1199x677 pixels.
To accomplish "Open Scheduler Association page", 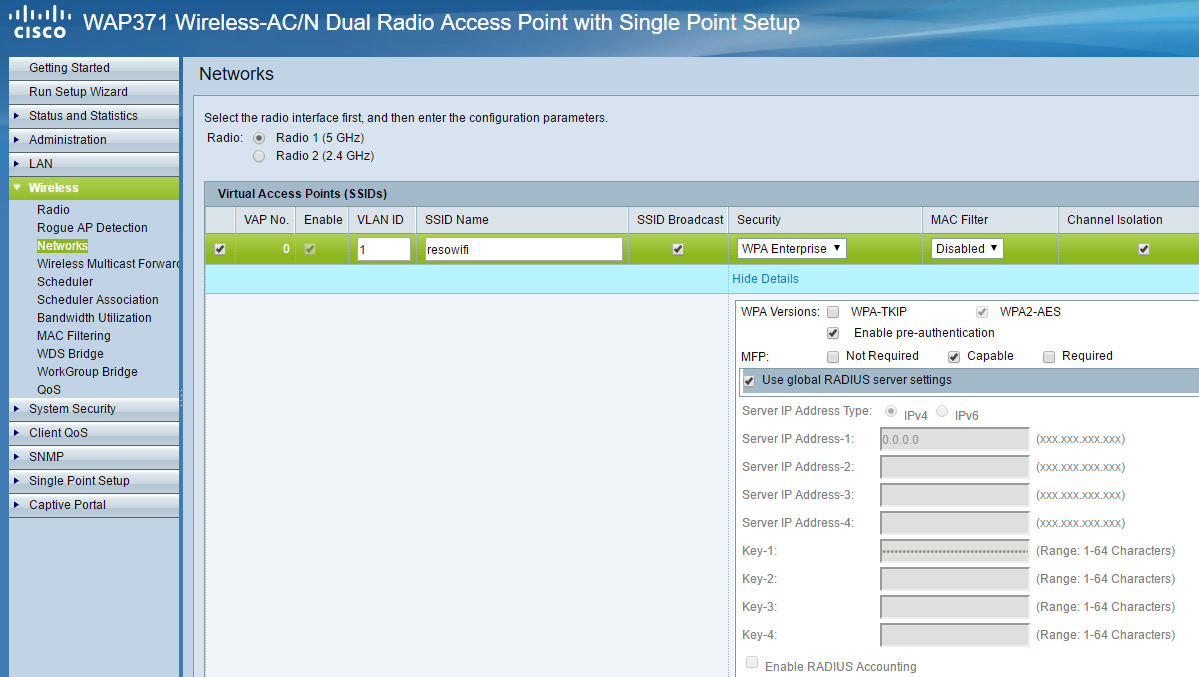I will coord(98,300).
